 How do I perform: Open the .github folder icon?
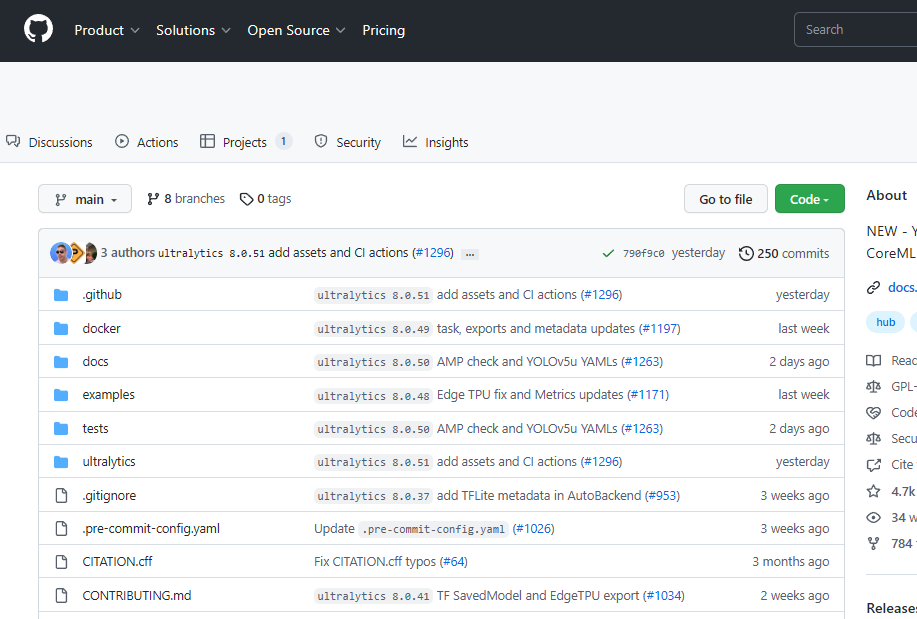click(x=61, y=295)
